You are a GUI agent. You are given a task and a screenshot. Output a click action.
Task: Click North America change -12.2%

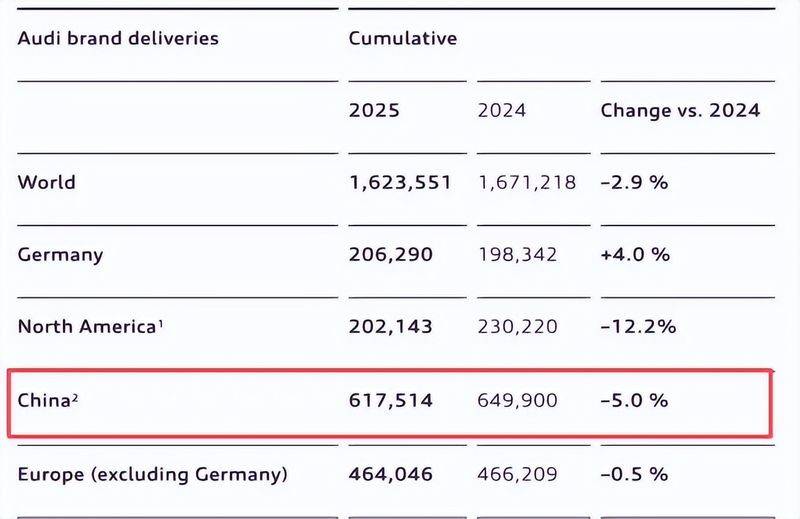pos(638,326)
